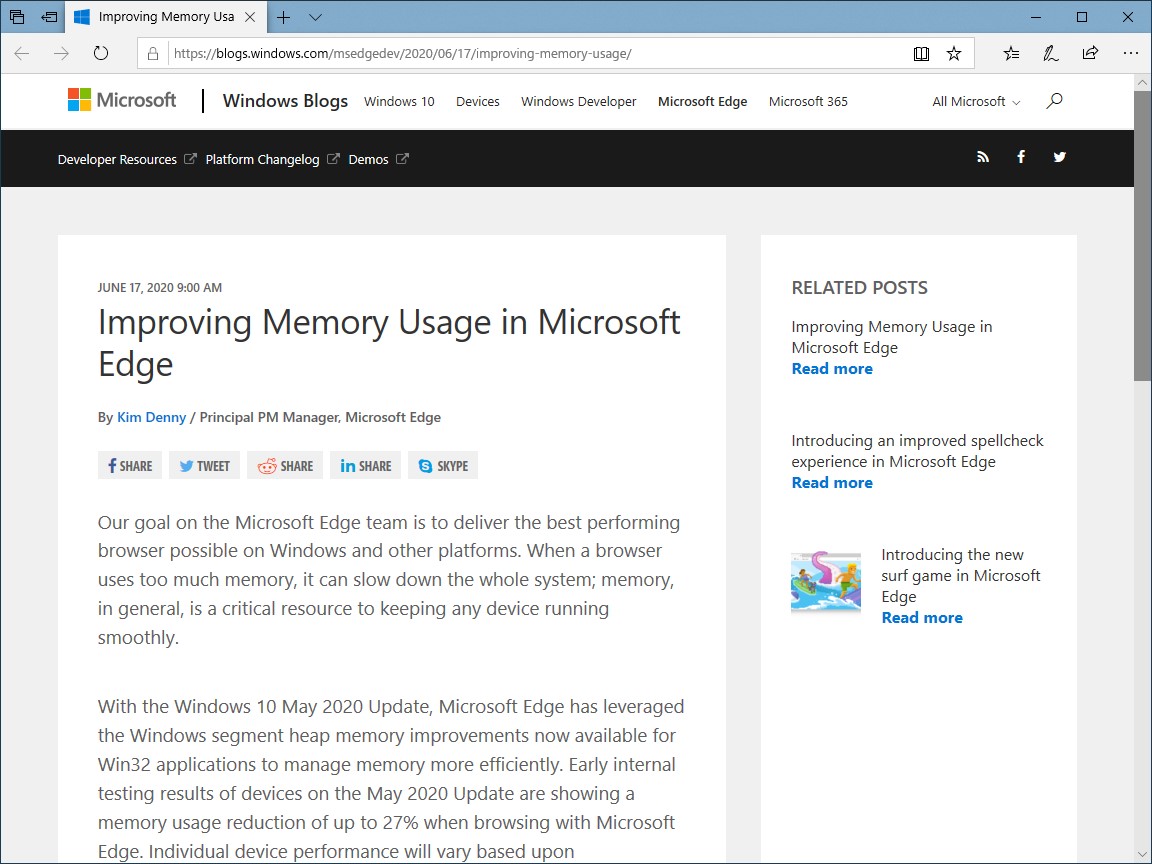
Task: Open author link Kim Denny
Action: pos(151,417)
